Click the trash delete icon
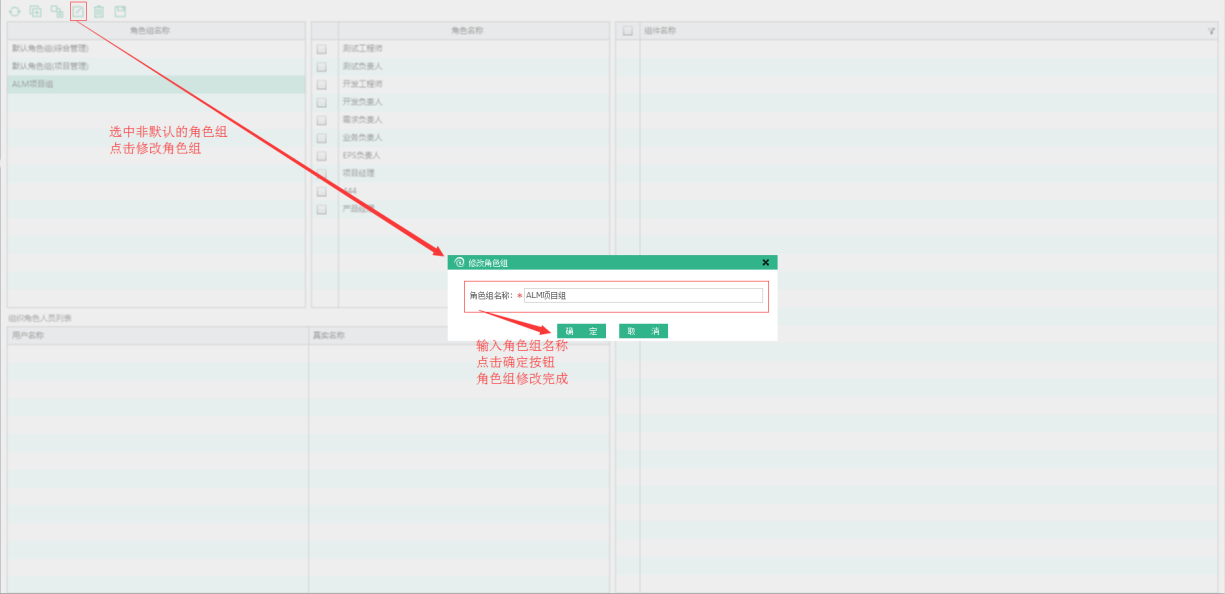The height and width of the screenshot is (594, 1225). [99, 12]
